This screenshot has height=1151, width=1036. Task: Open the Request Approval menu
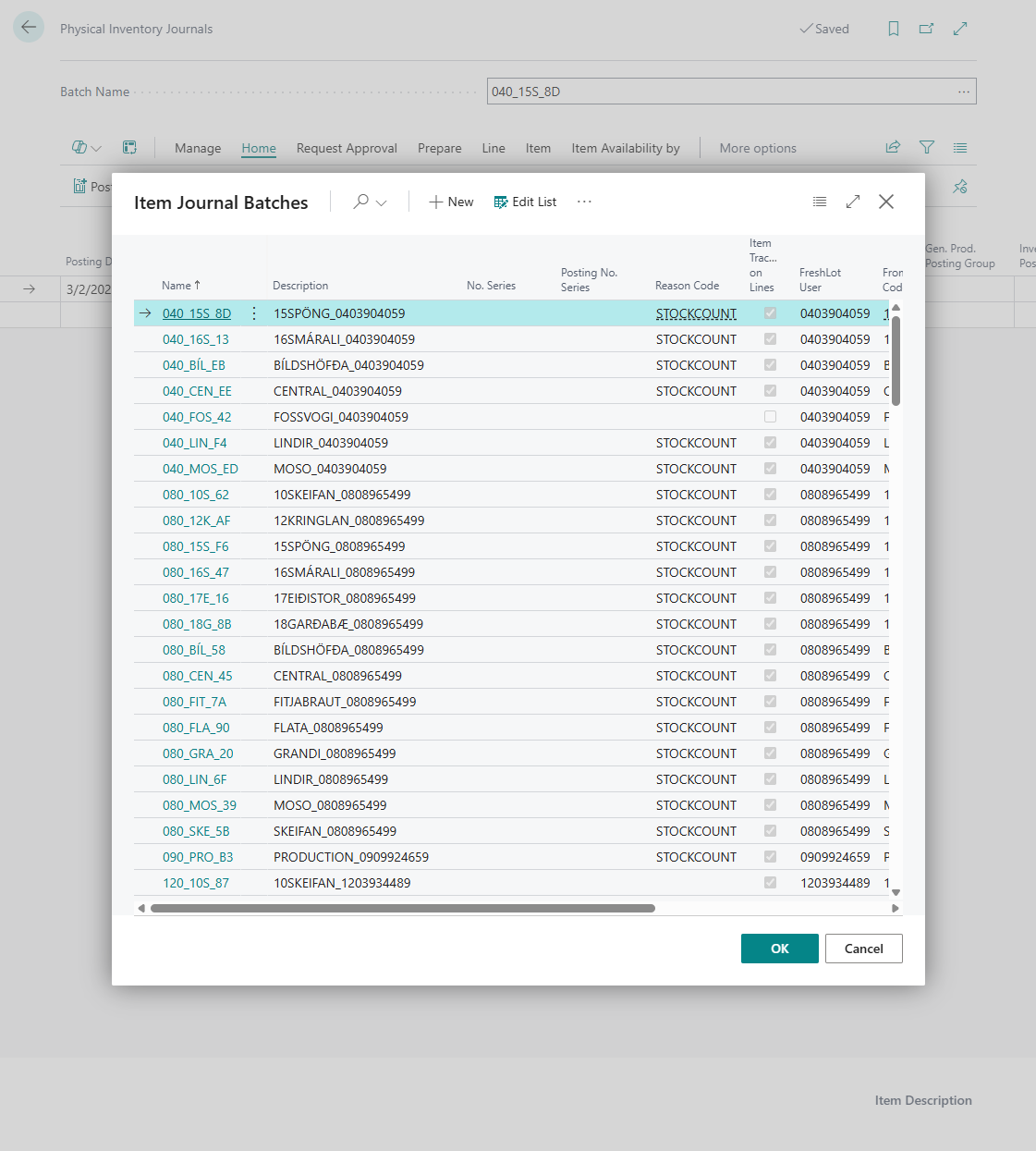click(347, 148)
